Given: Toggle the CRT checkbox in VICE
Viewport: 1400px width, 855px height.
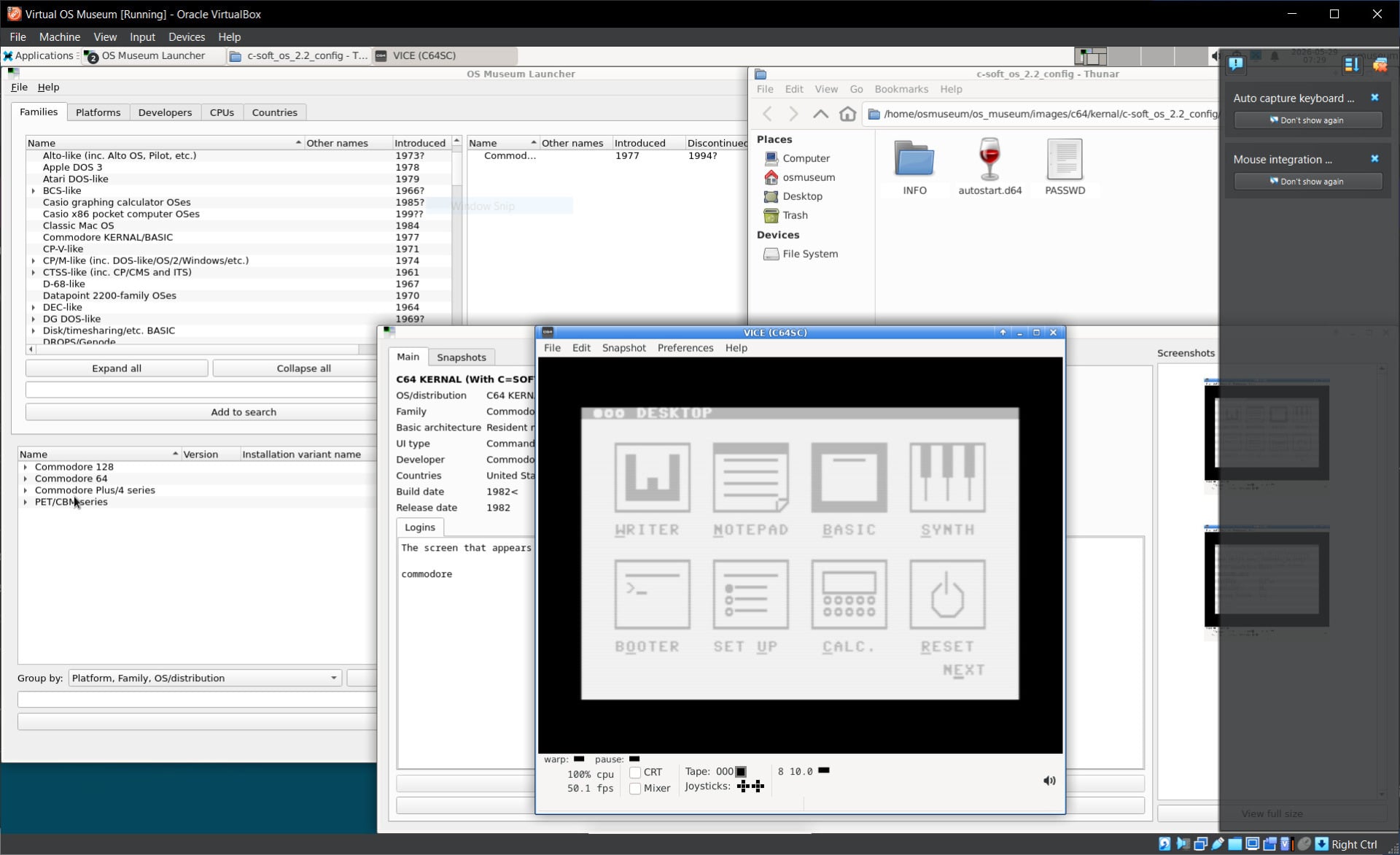Looking at the screenshot, I should click(635, 772).
